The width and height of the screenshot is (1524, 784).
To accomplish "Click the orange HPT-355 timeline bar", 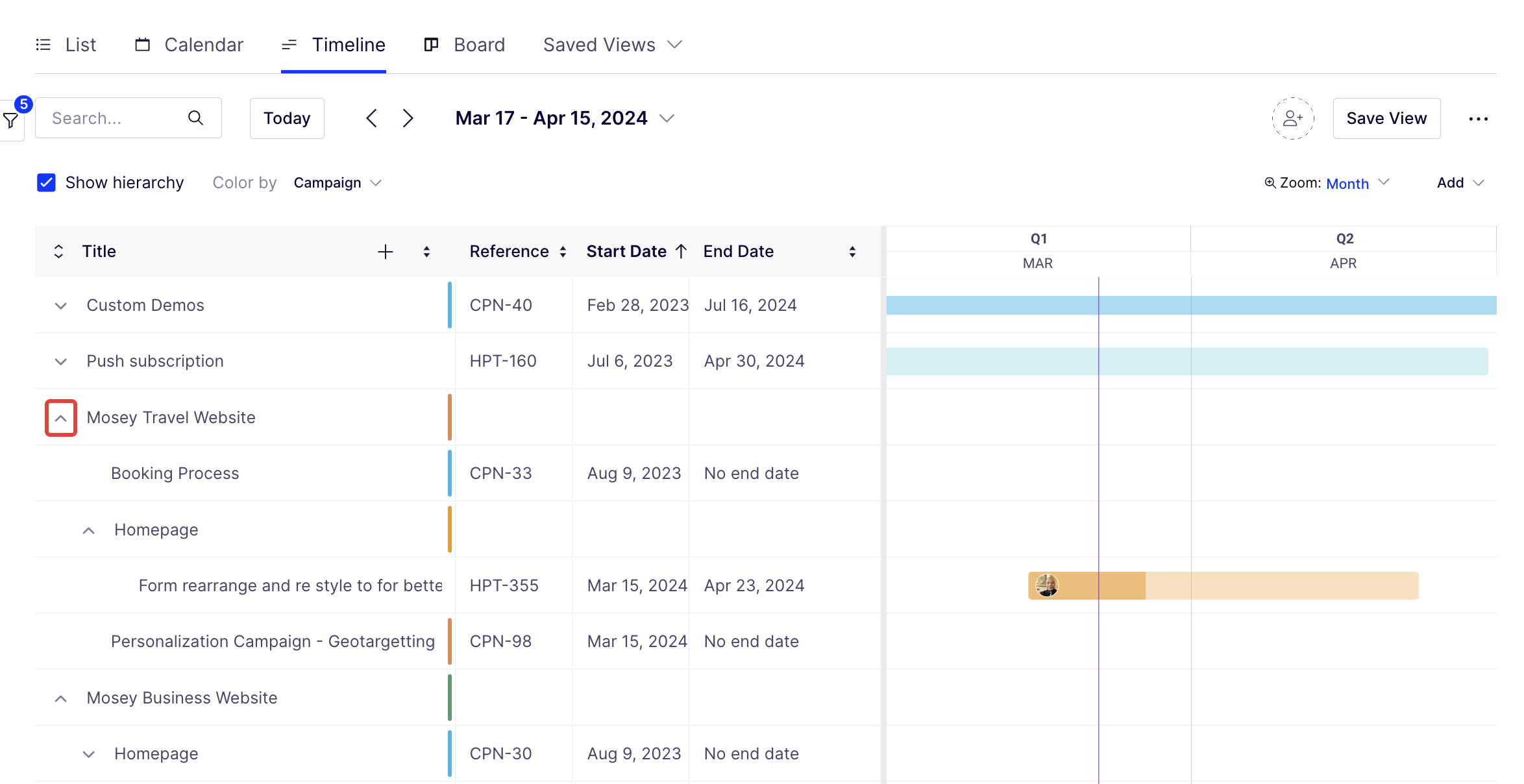I will tap(1223, 585).
